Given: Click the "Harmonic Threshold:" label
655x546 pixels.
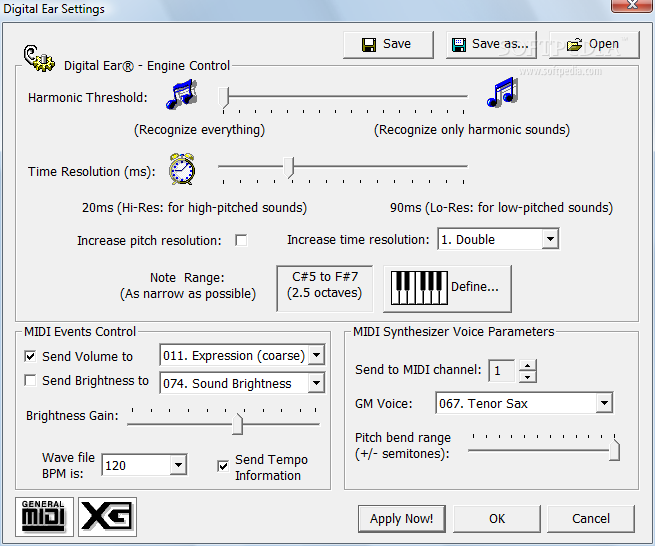Looking at the screenshot, I should [88, 98].
